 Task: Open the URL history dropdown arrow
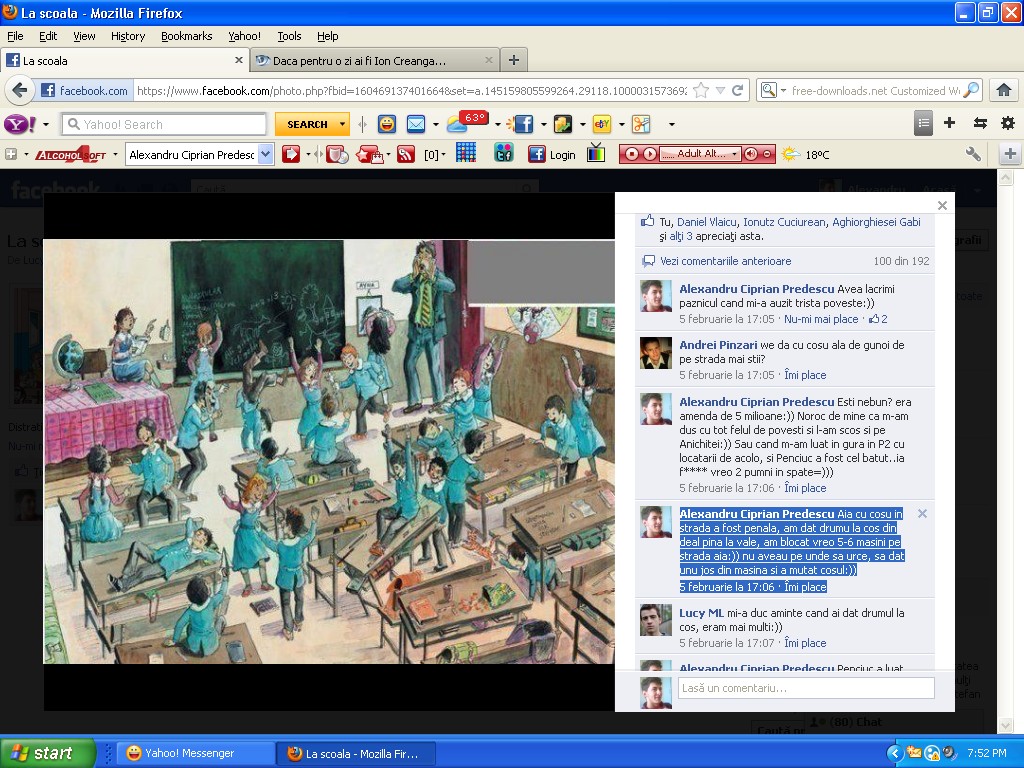pos(720,90)
